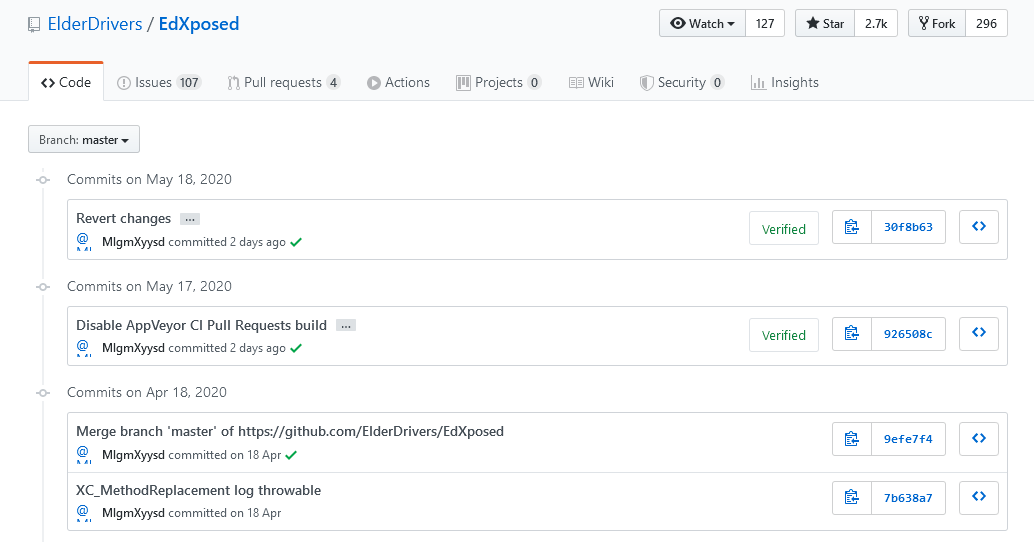
Task: Open the Security tab
Action: (682, 82)
